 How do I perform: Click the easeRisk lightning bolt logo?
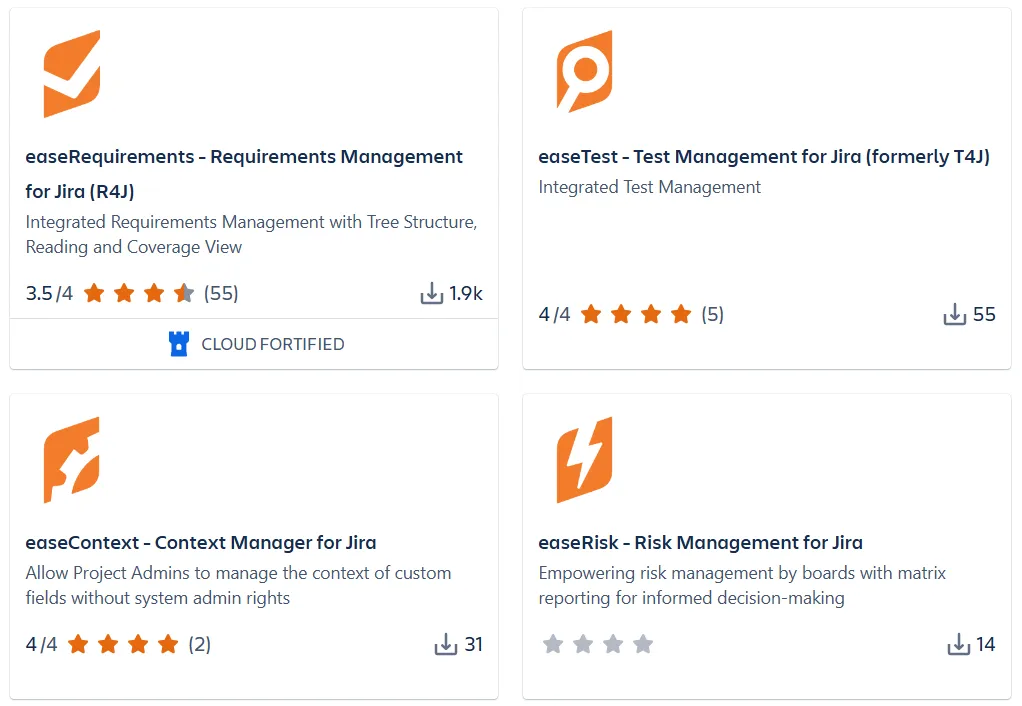tap(584, 458)
